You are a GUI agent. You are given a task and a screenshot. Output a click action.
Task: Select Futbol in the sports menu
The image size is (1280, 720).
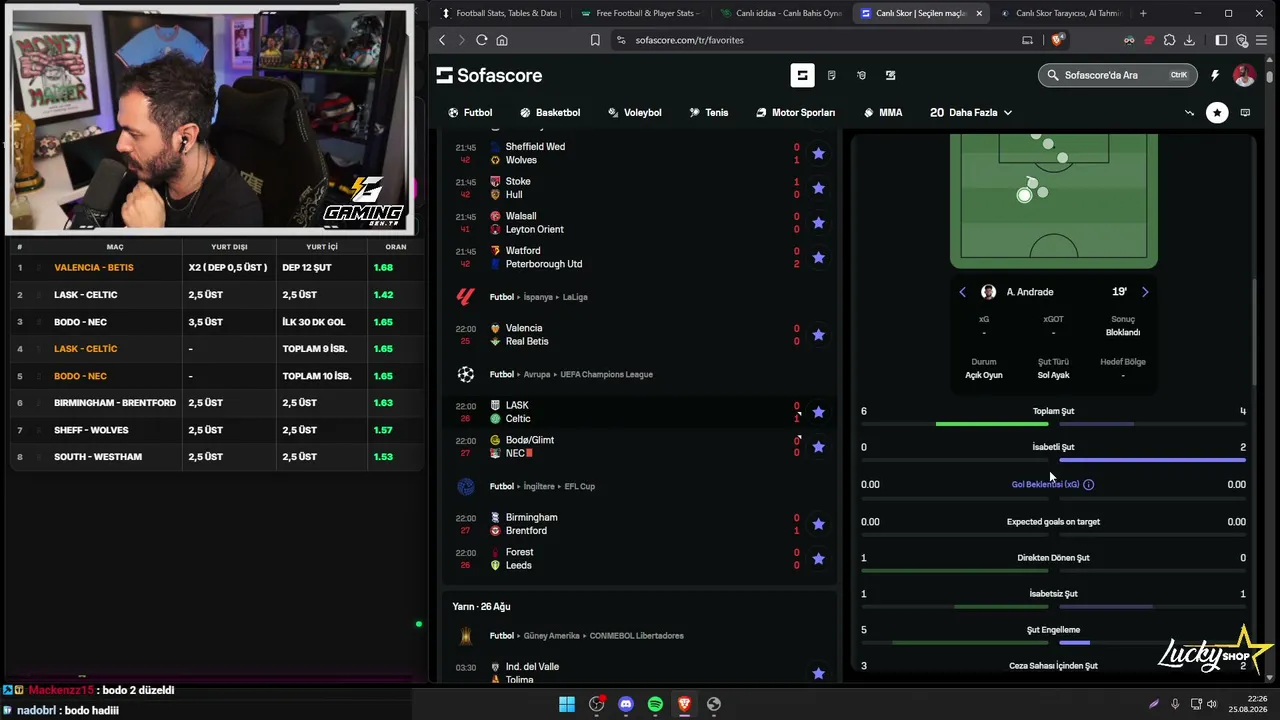(x=470, y=113)
